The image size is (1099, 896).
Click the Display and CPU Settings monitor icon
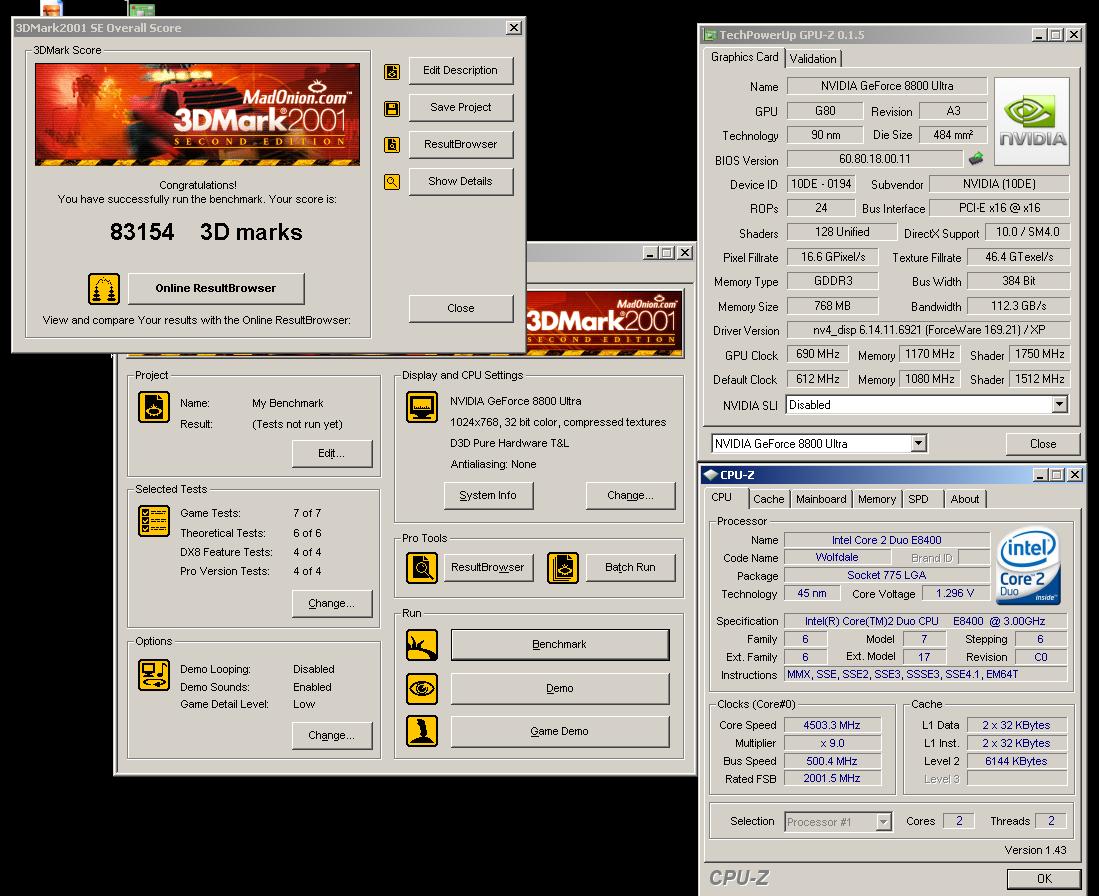422,407
